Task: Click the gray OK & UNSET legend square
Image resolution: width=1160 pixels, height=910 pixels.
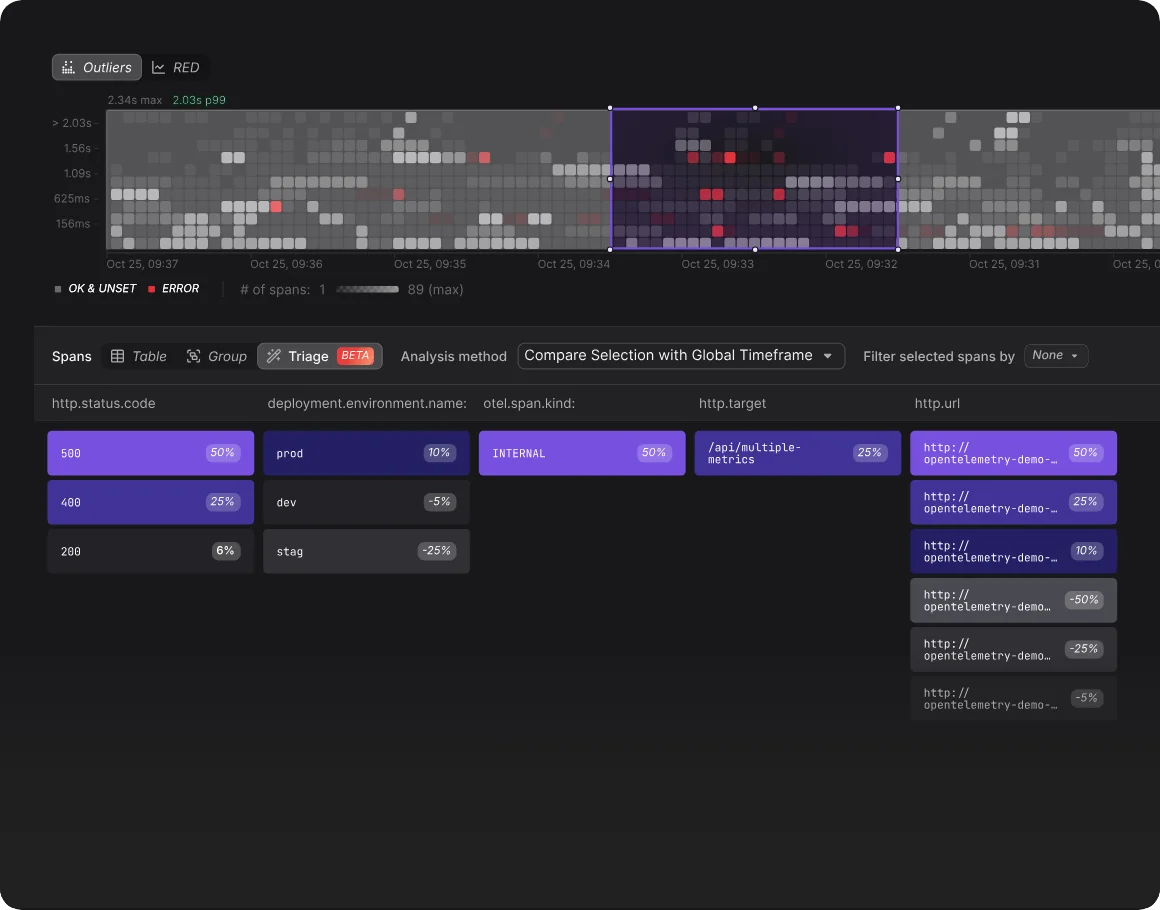Action: click(x=58, y=289)
